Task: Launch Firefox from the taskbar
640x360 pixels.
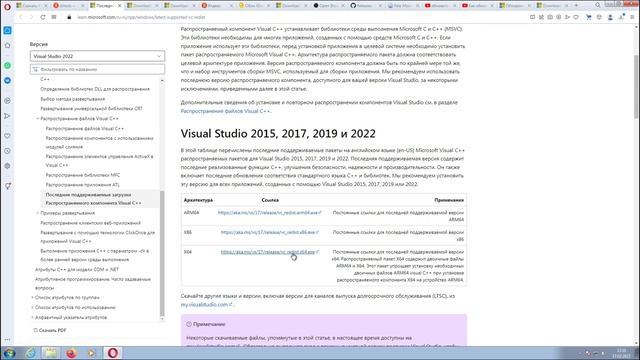Action: (x=71, y=353)
